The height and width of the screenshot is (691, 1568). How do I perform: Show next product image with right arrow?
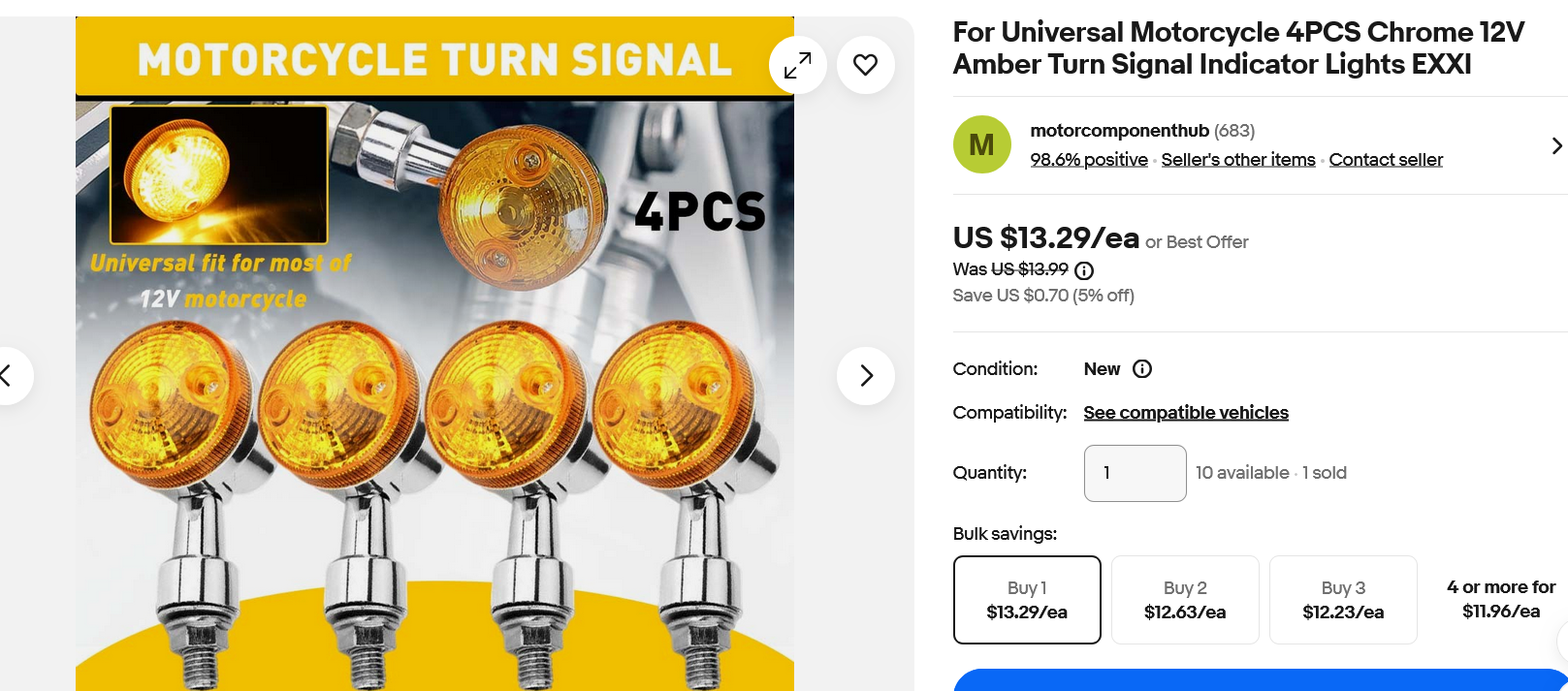coord(865,375)
